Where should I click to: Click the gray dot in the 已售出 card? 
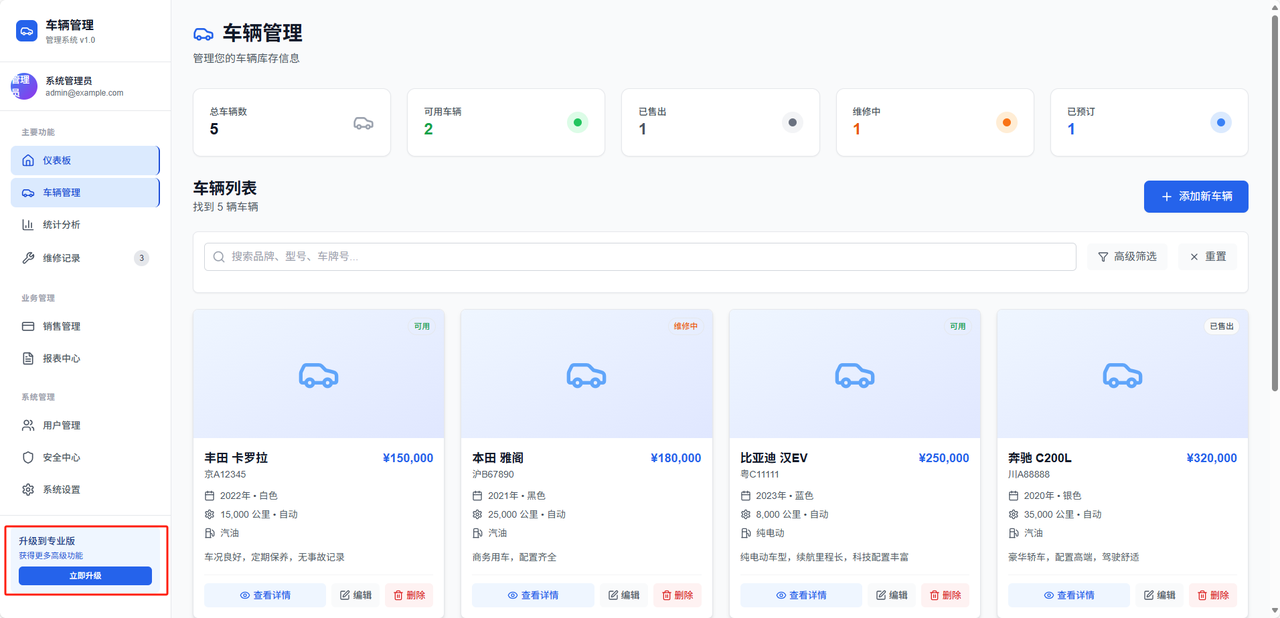792,123
